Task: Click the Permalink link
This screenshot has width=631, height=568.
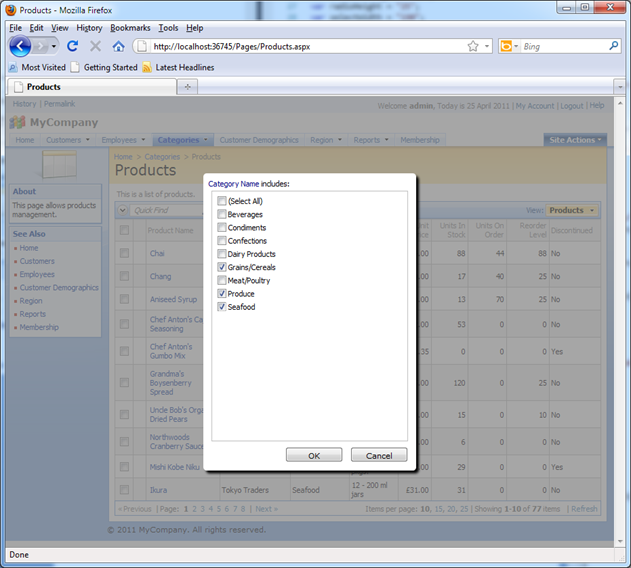Action: click(x=60, y=103)
